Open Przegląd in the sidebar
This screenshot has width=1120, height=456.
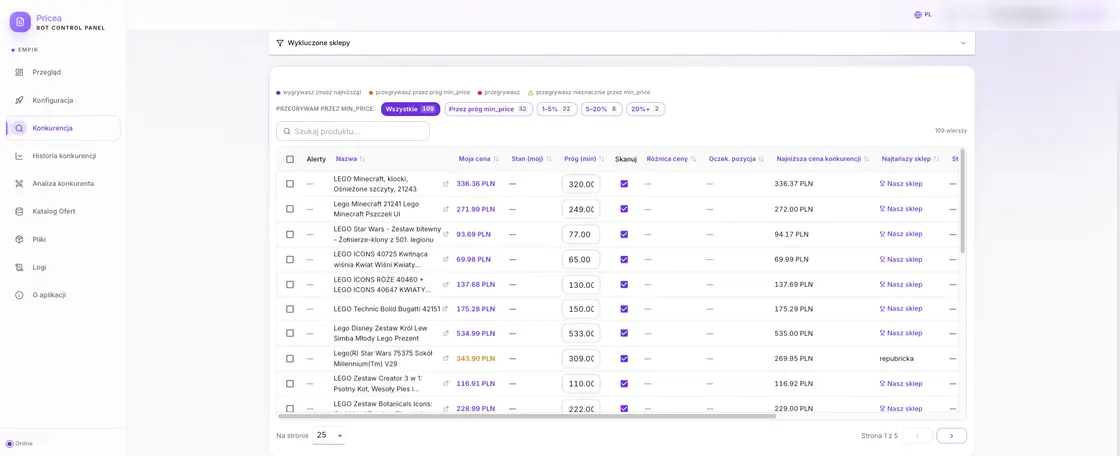click(46, 72)
